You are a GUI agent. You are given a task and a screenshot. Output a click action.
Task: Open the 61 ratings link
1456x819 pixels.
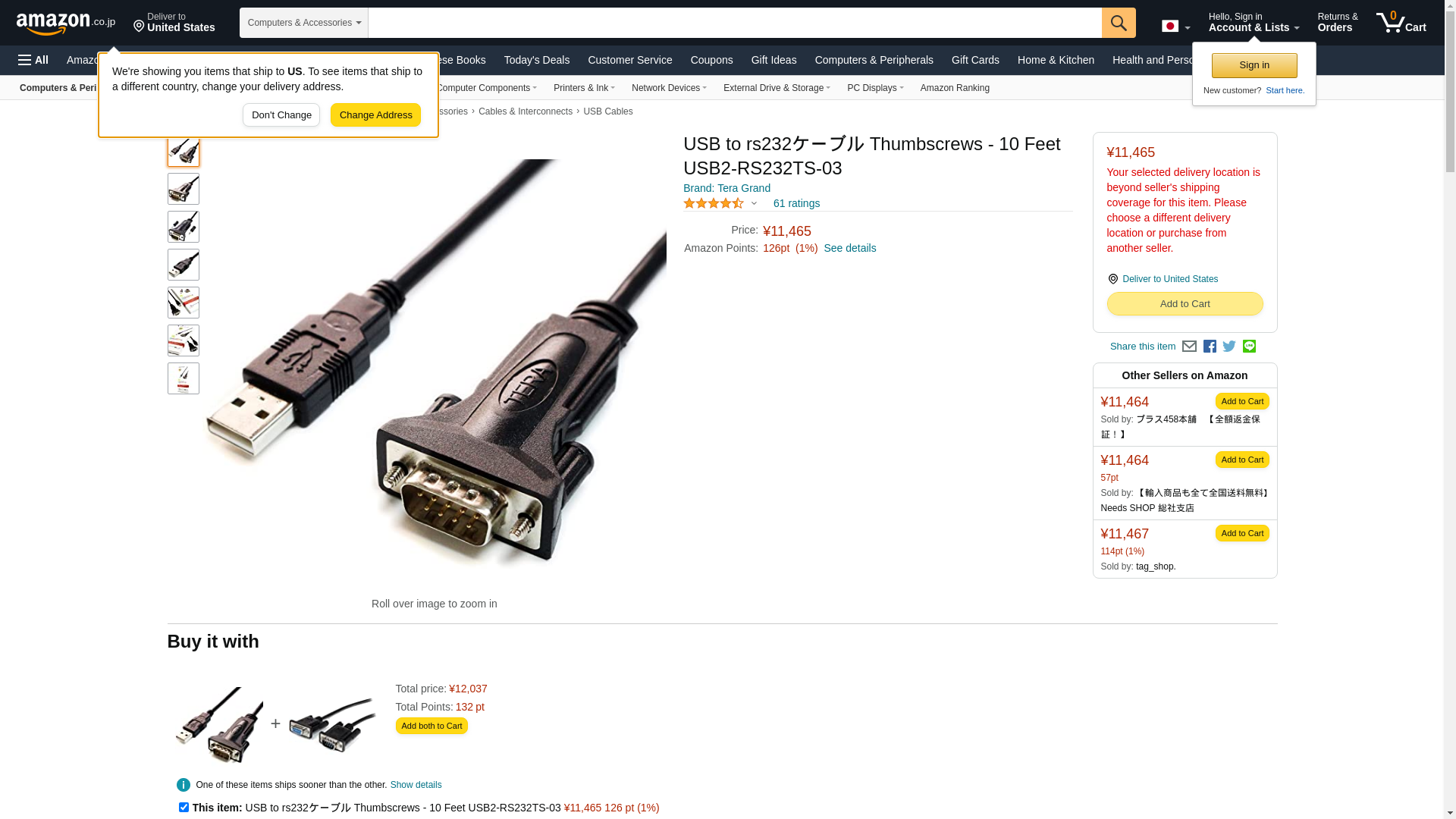click(796, 203)
